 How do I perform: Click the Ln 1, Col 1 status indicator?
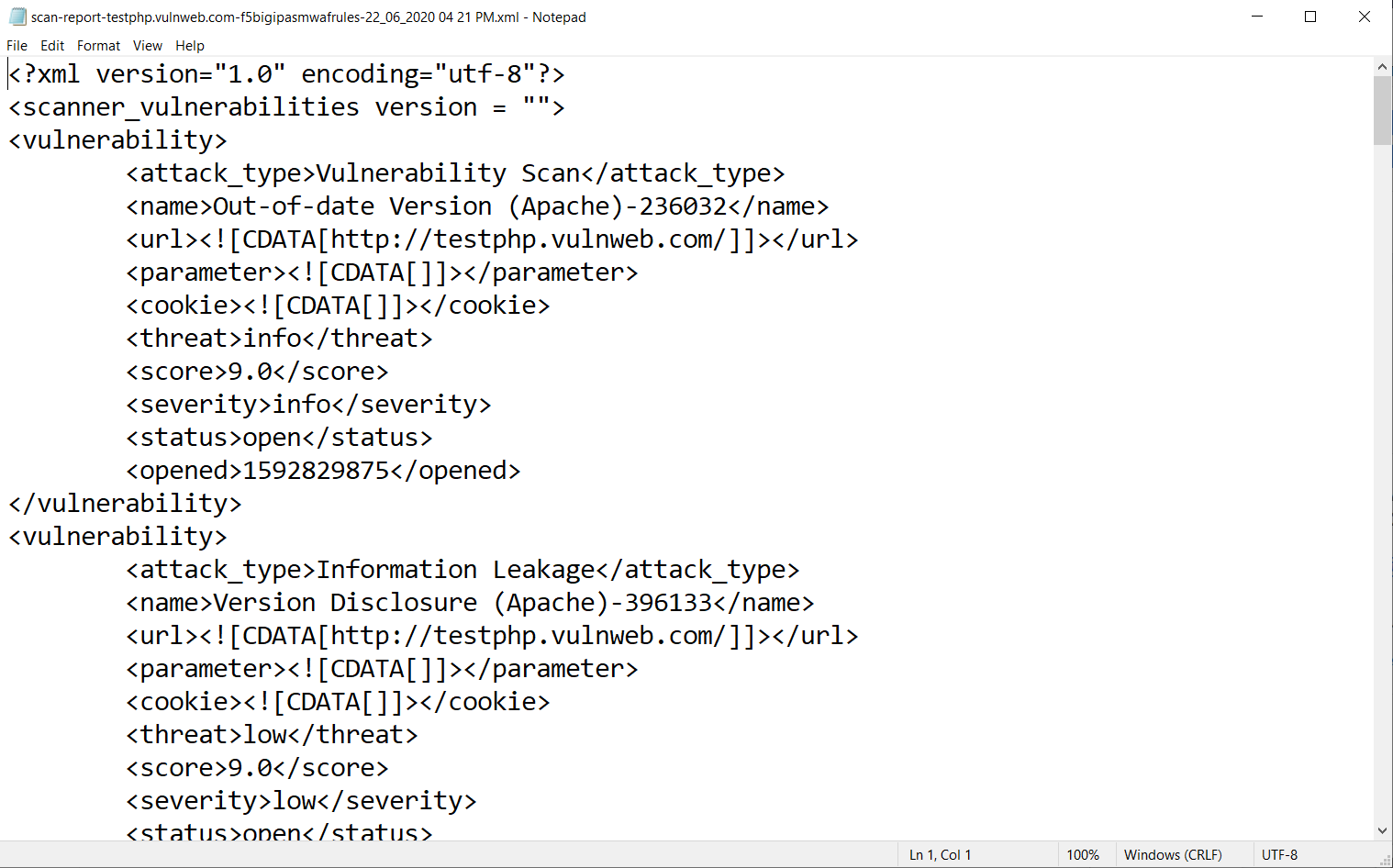point(940,855)
